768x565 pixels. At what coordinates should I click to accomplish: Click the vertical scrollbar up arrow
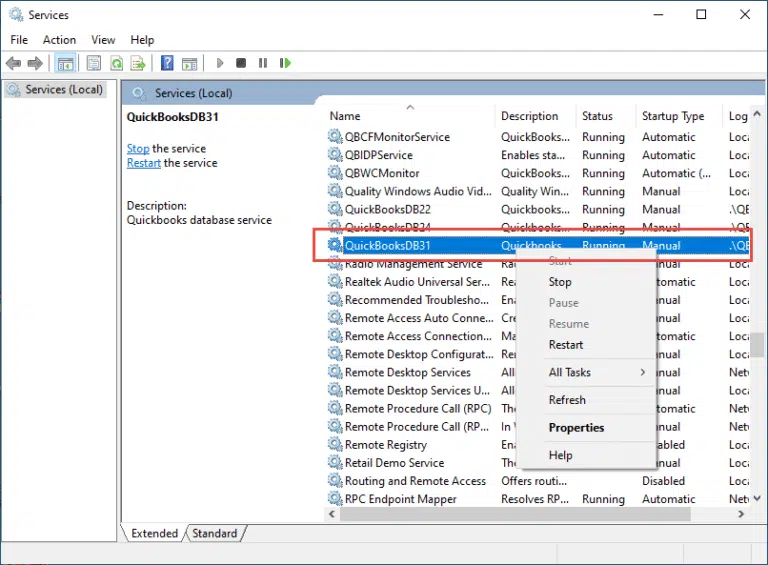click(x=757, y=114)
